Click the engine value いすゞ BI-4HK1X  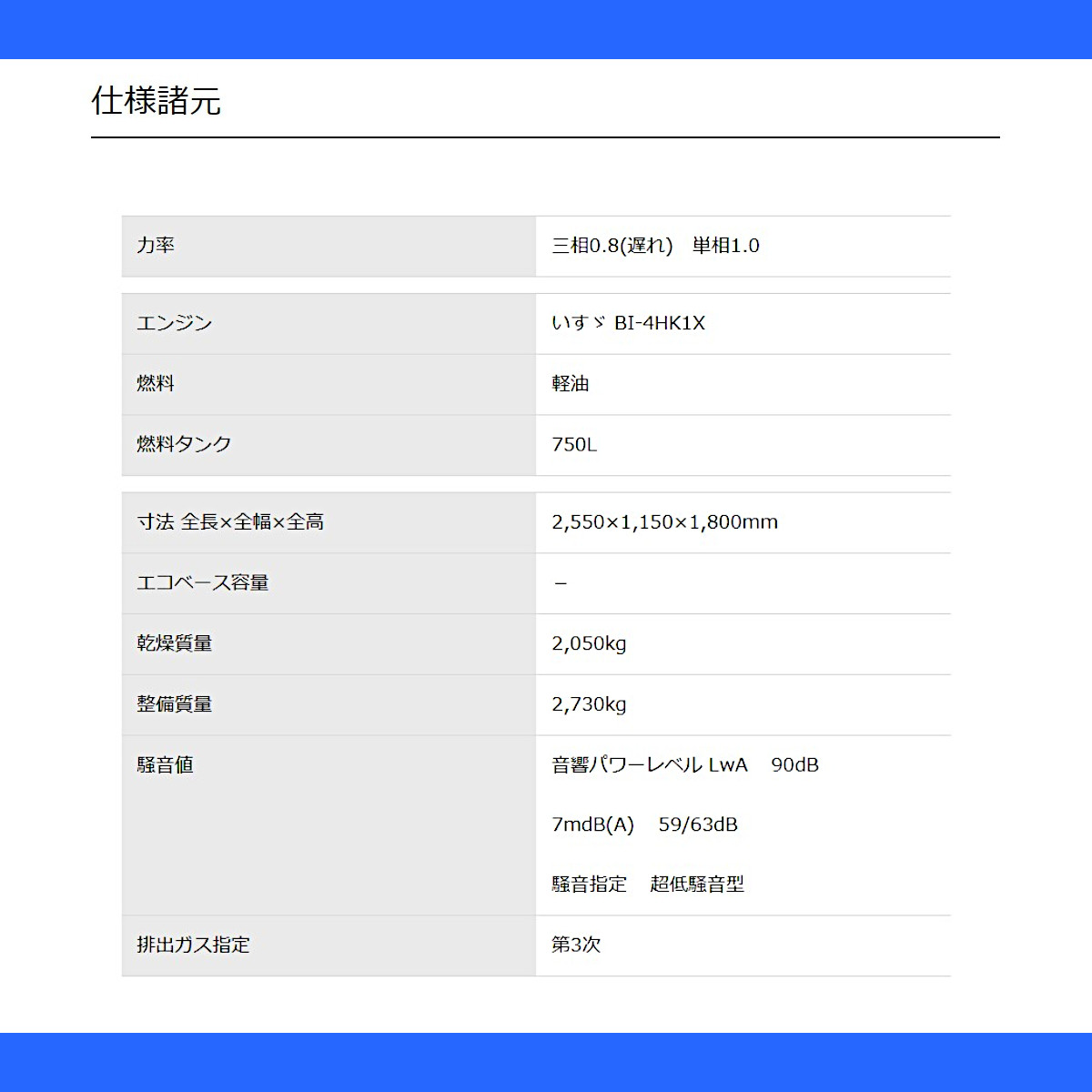pos(628,323)
